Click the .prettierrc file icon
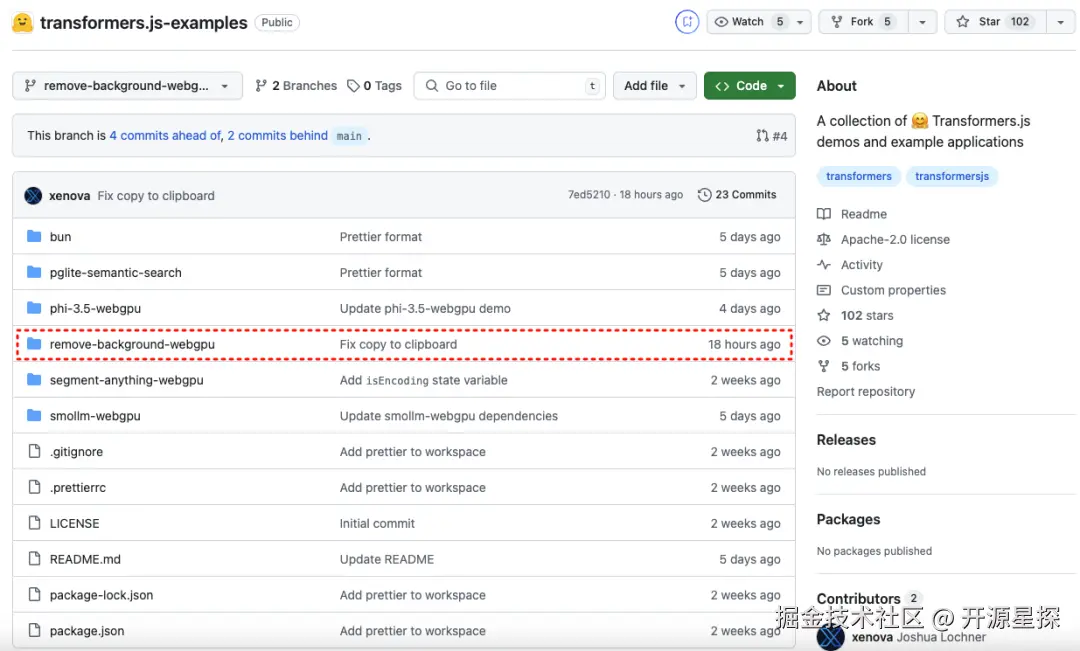This screenshot has width=1080, height=651. point(34,487)
